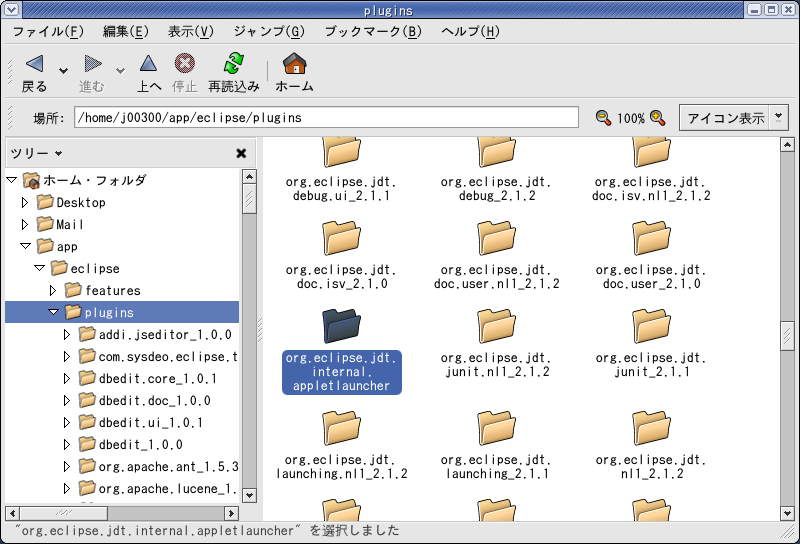Open the ブックマーク(B) menu
The width and height of the screenshot is (800, 544).
(x=373, y=32)
